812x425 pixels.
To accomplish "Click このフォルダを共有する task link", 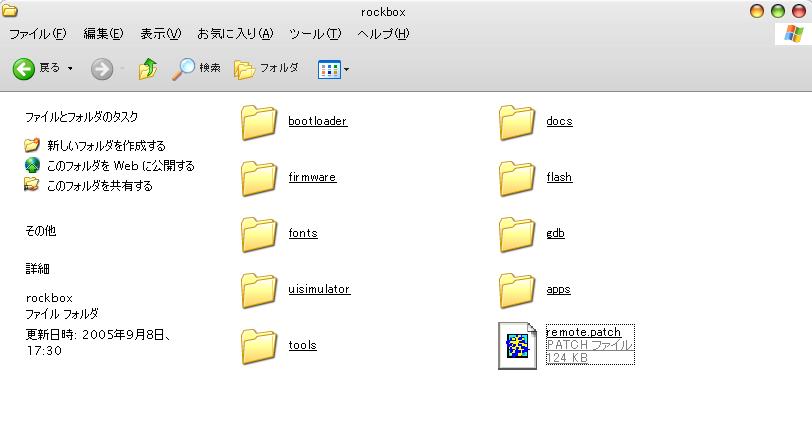I will tap(99, 185).
